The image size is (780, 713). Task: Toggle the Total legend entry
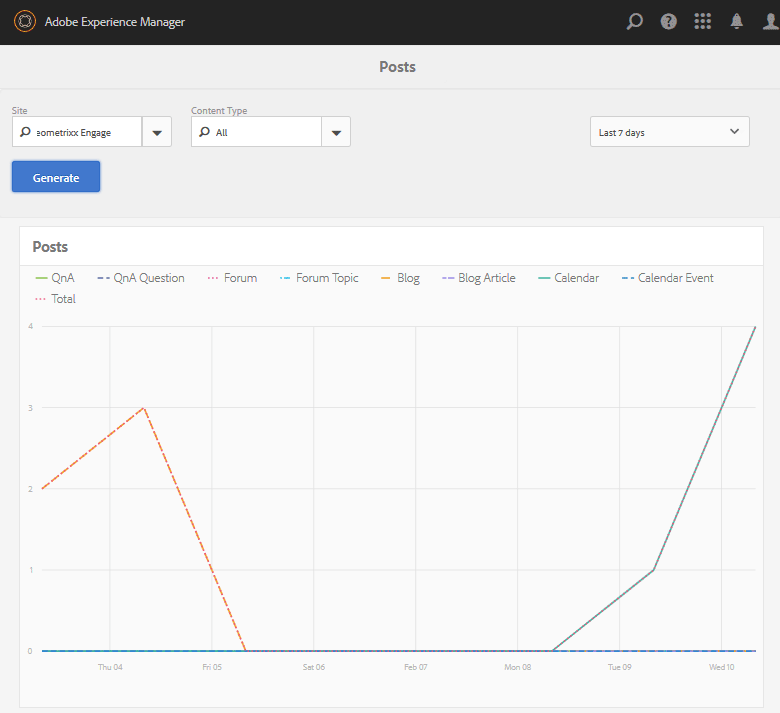click(x=55, y=299)
